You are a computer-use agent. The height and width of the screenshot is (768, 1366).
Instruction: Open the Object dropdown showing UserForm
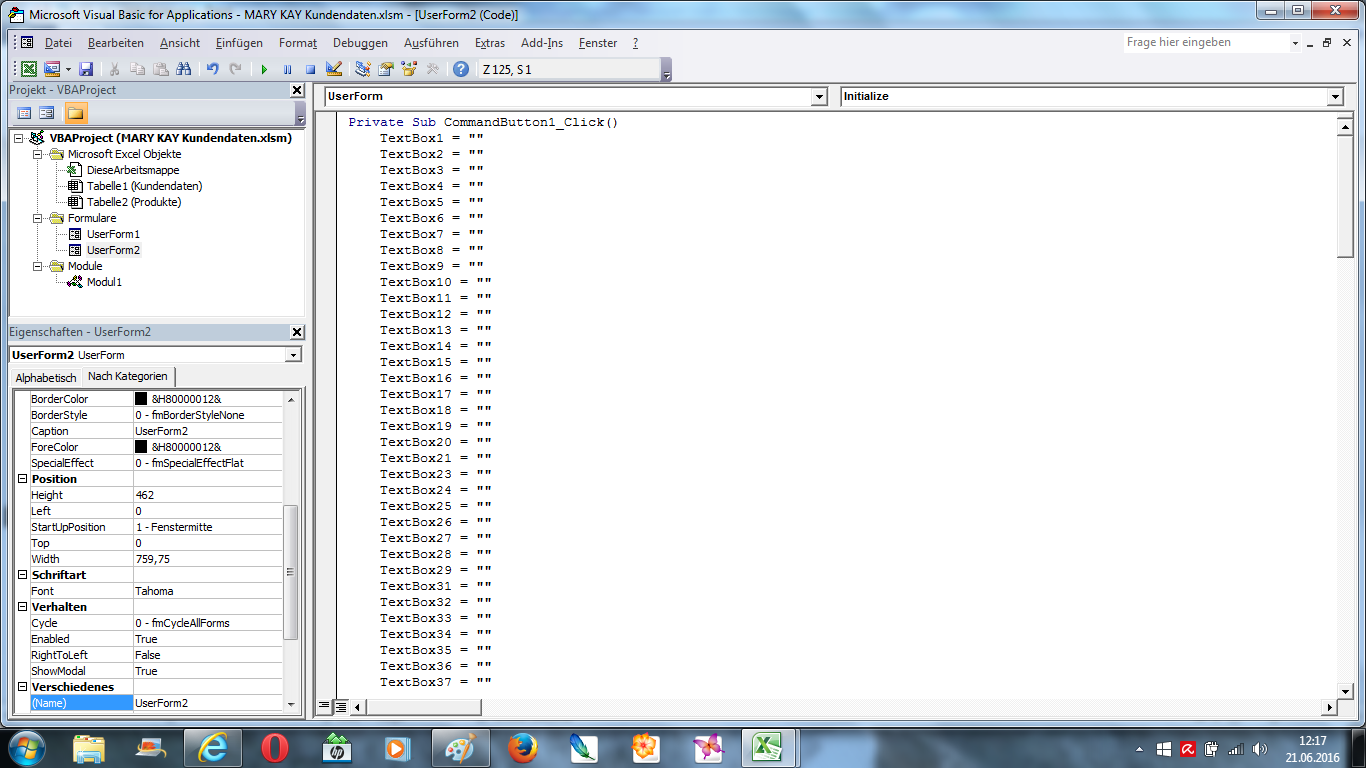[820, 97]
